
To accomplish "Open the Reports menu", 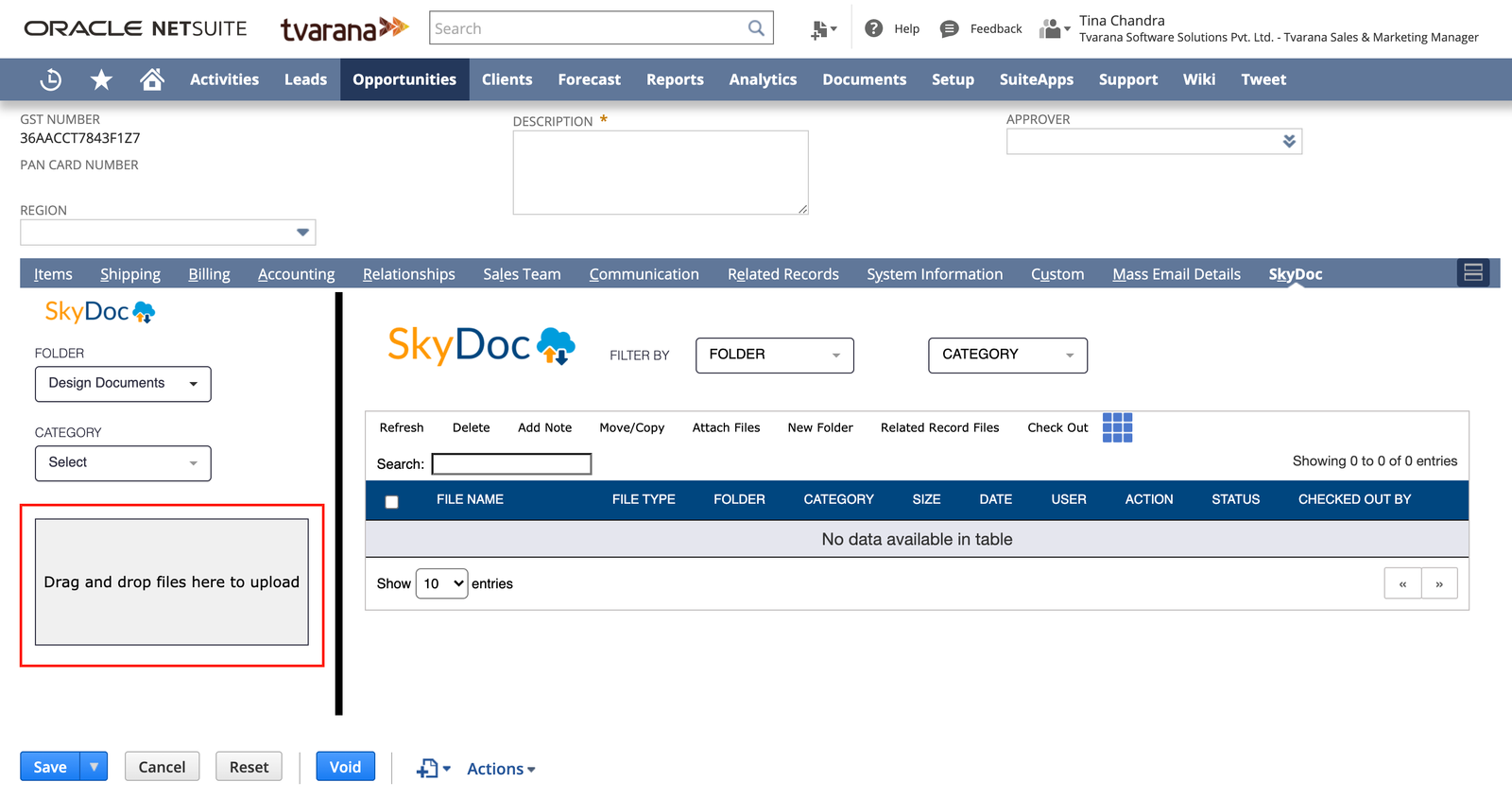I will 675,79.
